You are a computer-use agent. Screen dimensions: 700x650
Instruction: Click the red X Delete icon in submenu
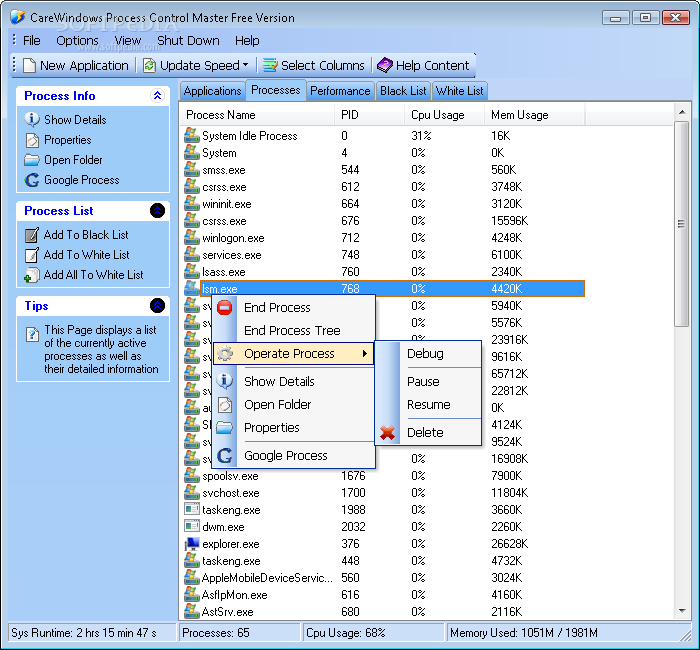tap(387, 432)
